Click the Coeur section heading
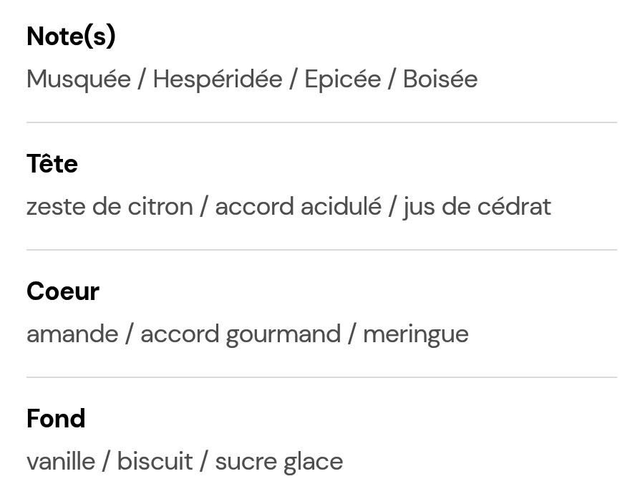 pyautogui.click(x=63, y=292)
